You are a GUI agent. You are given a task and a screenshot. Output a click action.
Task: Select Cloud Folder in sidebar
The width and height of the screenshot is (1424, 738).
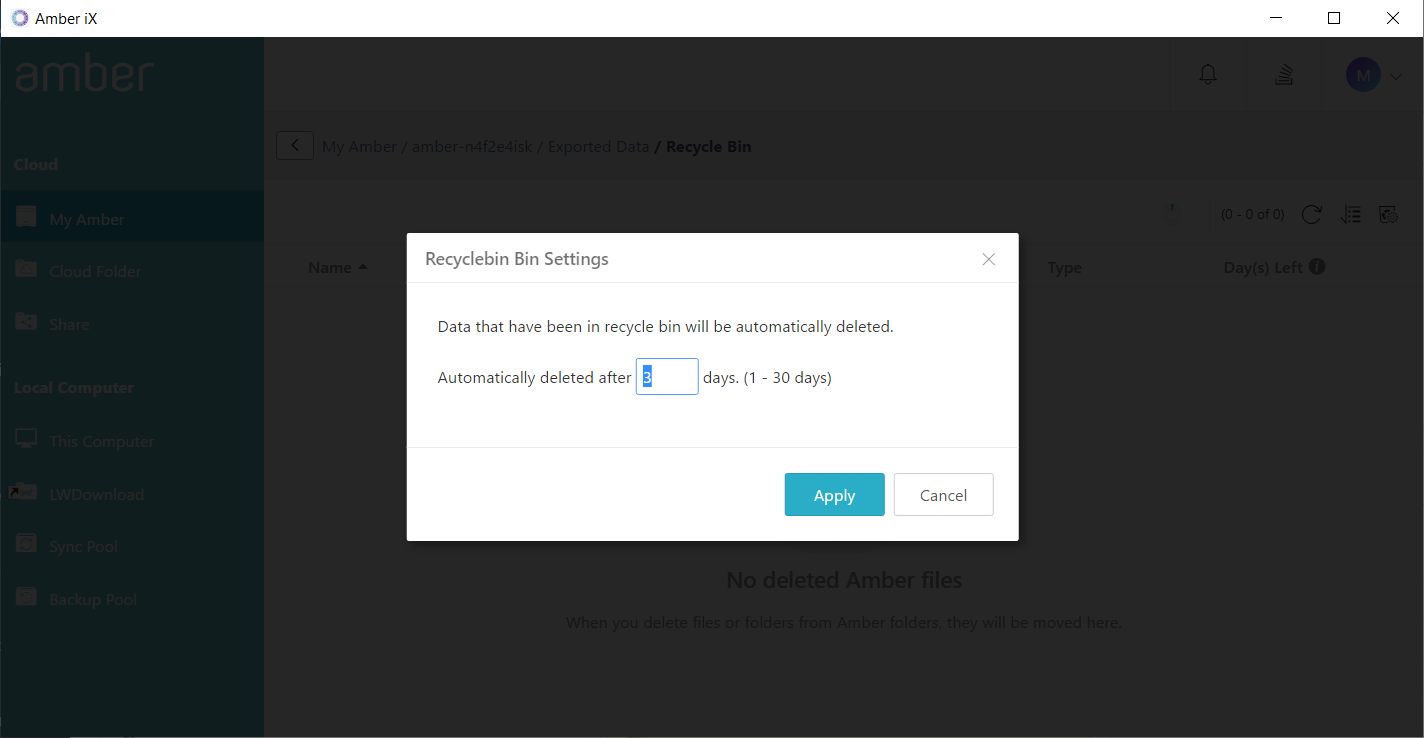pyautogui.click(x=132, y=271)
